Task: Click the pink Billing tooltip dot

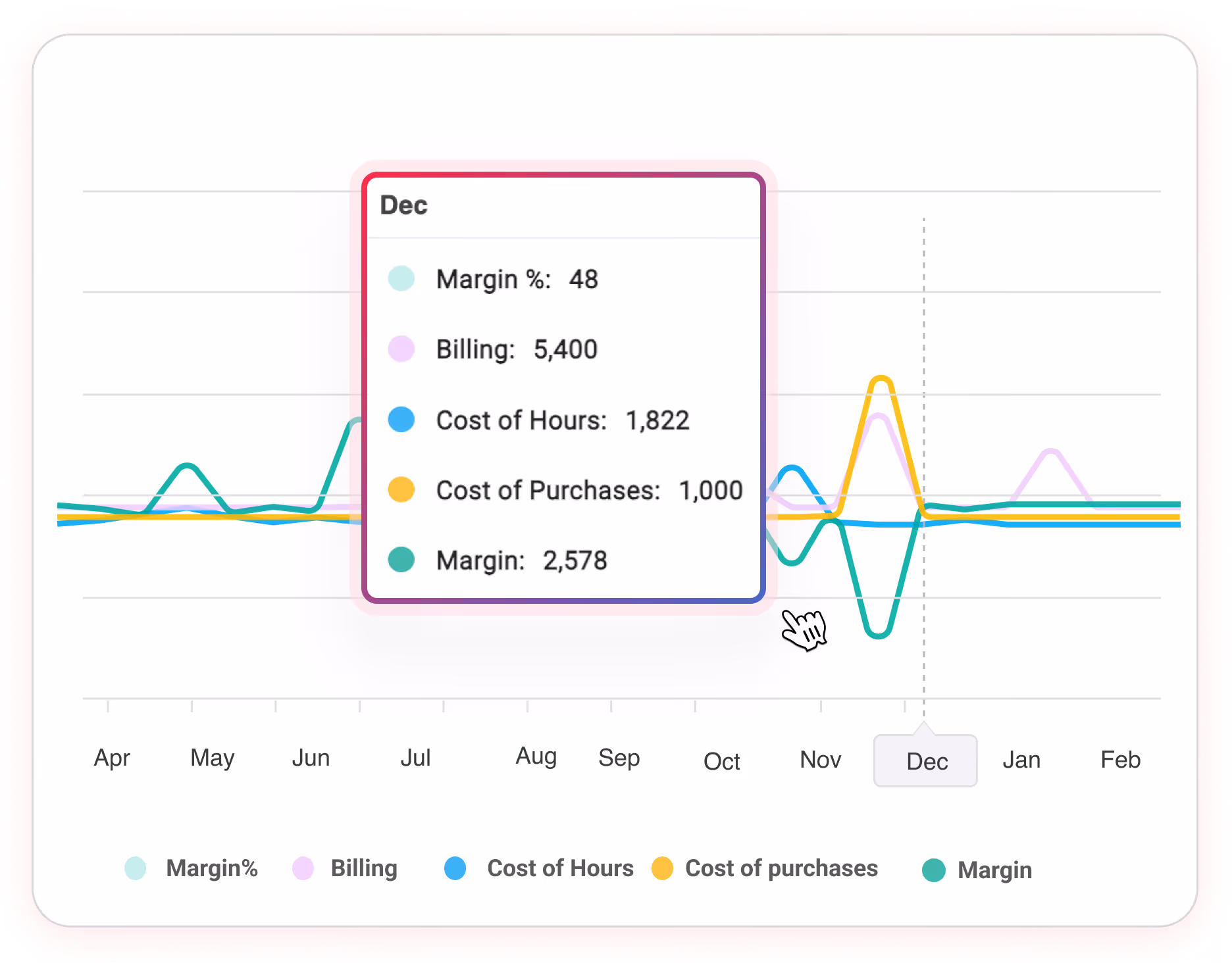Action: pos(401,349)
